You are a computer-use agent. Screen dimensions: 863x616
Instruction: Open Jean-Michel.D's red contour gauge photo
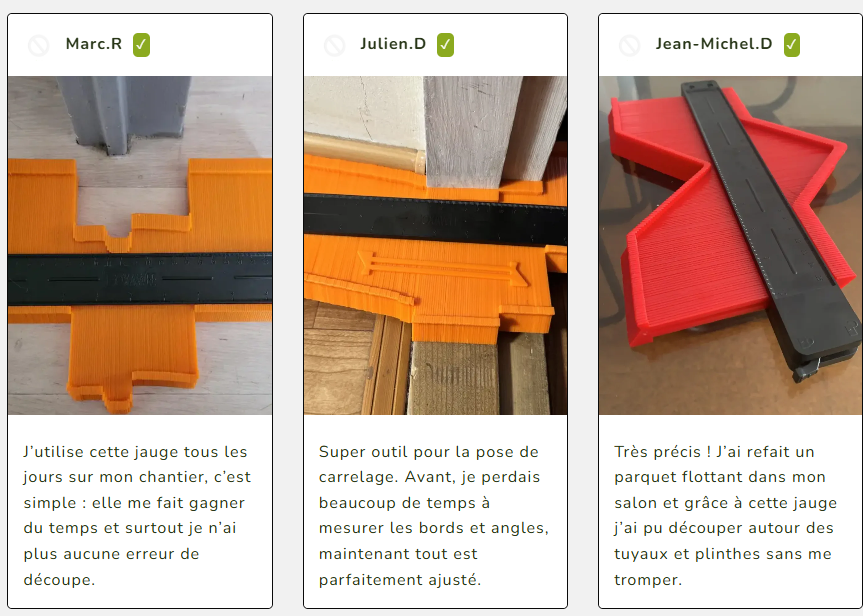point(730,245)
